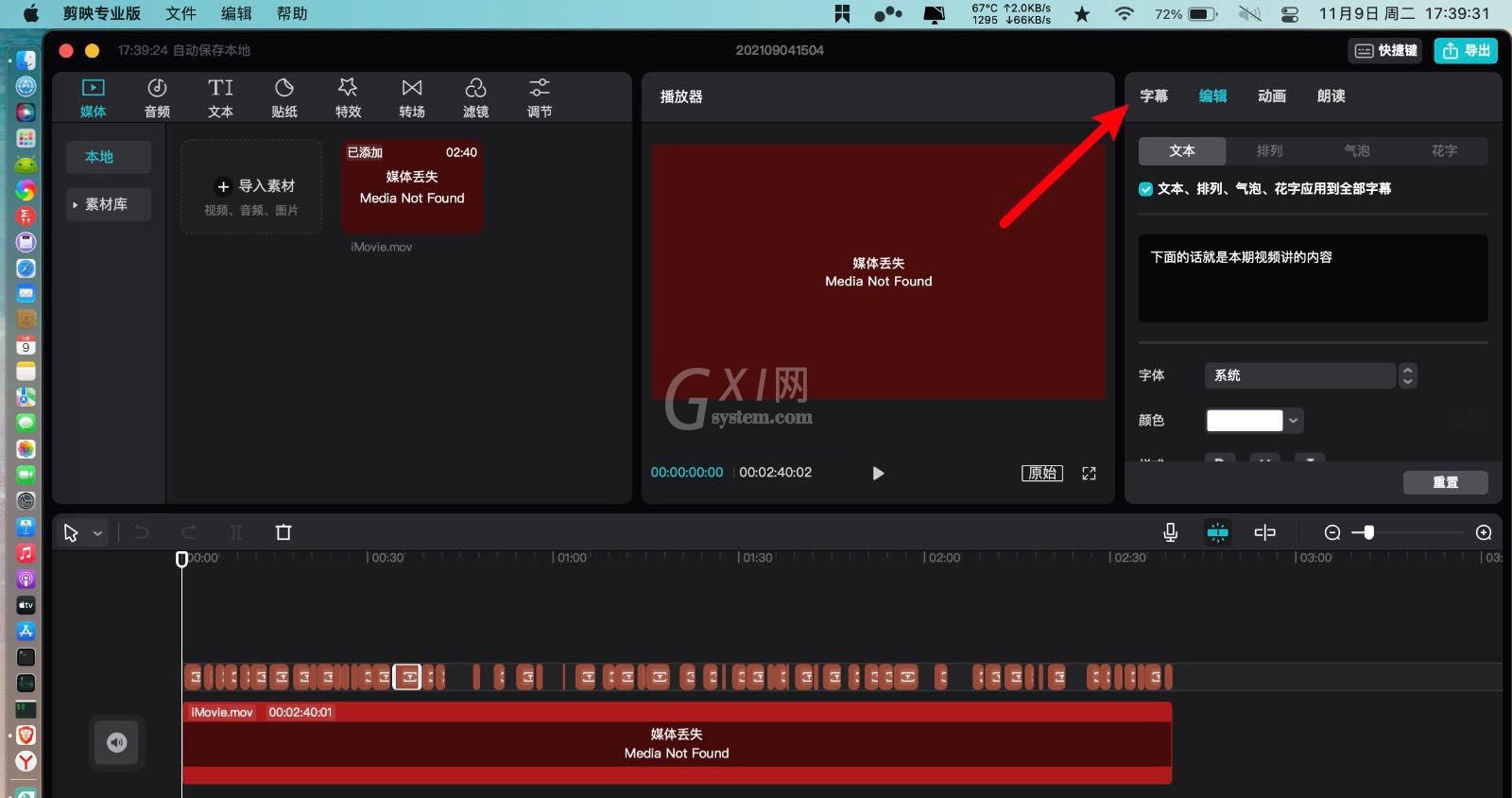
Task: Zoom out timeline with minus icon
Action: pos(1332,532)
